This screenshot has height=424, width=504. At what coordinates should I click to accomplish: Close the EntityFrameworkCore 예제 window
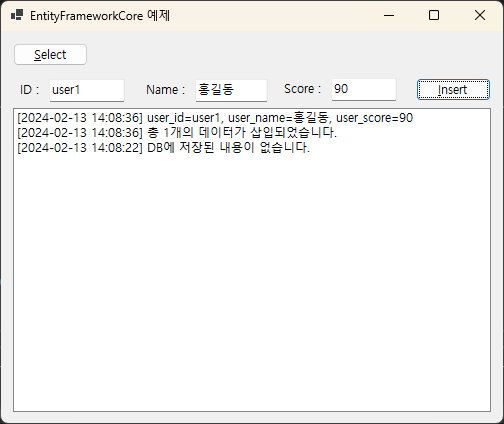coord(480,15)
